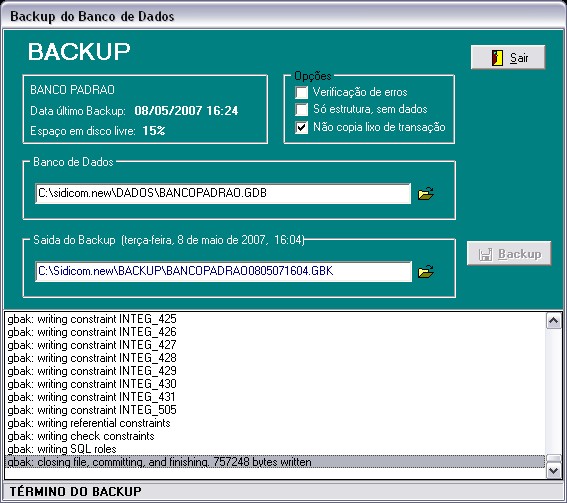Click the log scrollbar up arrow
The width and height of the screenshot is (567, 503).
pos(554,321)
